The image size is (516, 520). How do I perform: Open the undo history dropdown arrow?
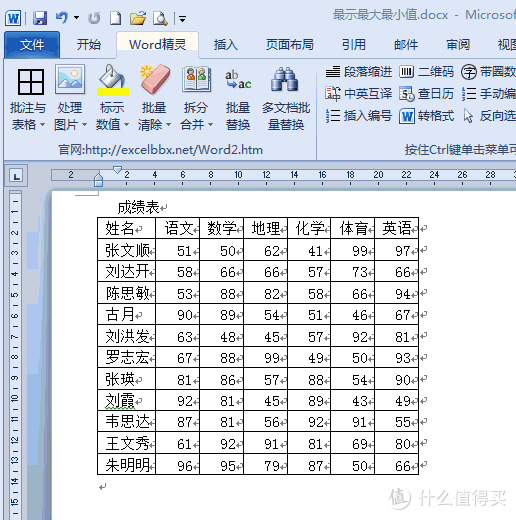tap(77, 18)
